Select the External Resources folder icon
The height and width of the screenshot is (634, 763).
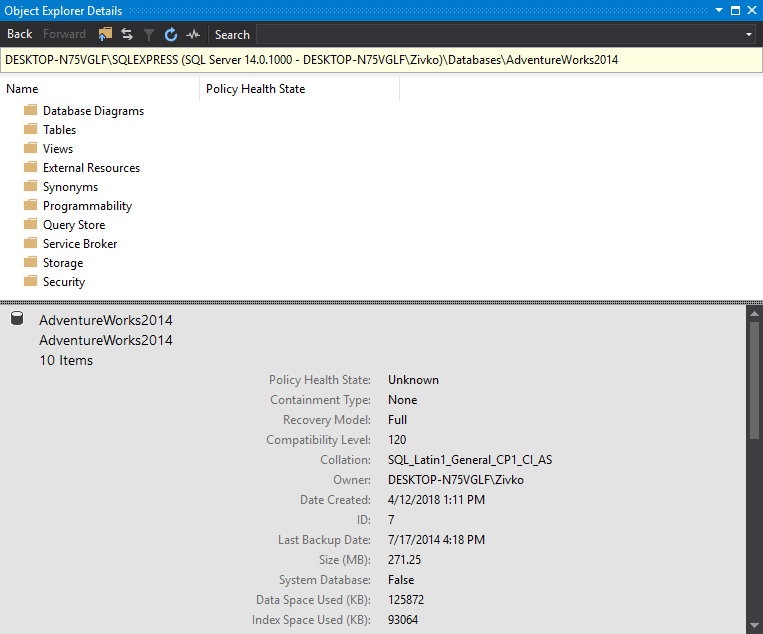click(31, 167)
